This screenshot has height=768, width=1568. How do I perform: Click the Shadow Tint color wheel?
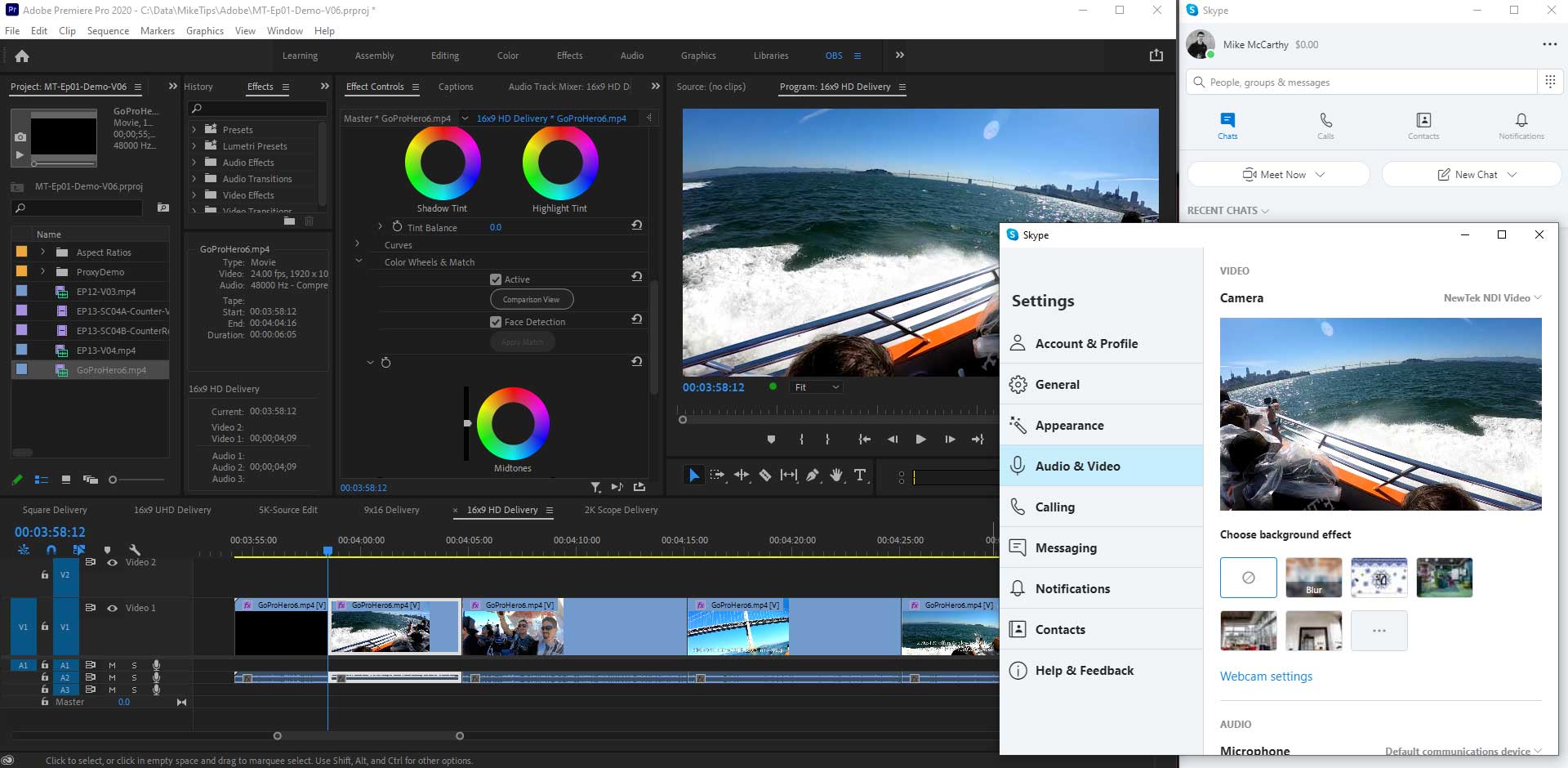(443, 163)
